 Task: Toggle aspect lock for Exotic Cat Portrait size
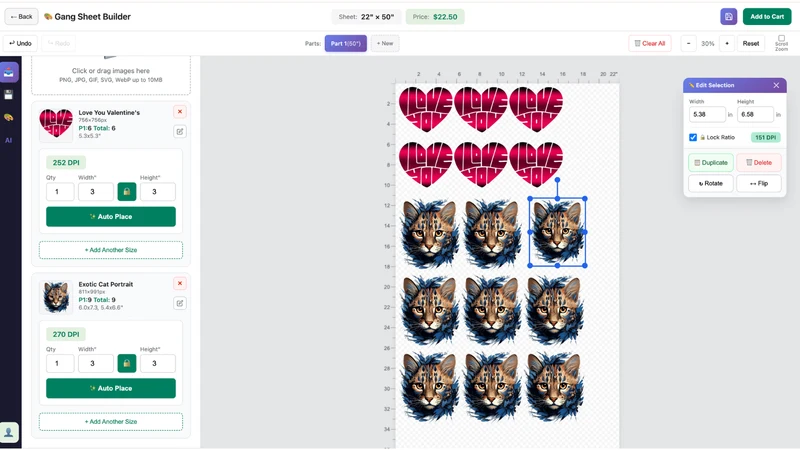(127, 363)
